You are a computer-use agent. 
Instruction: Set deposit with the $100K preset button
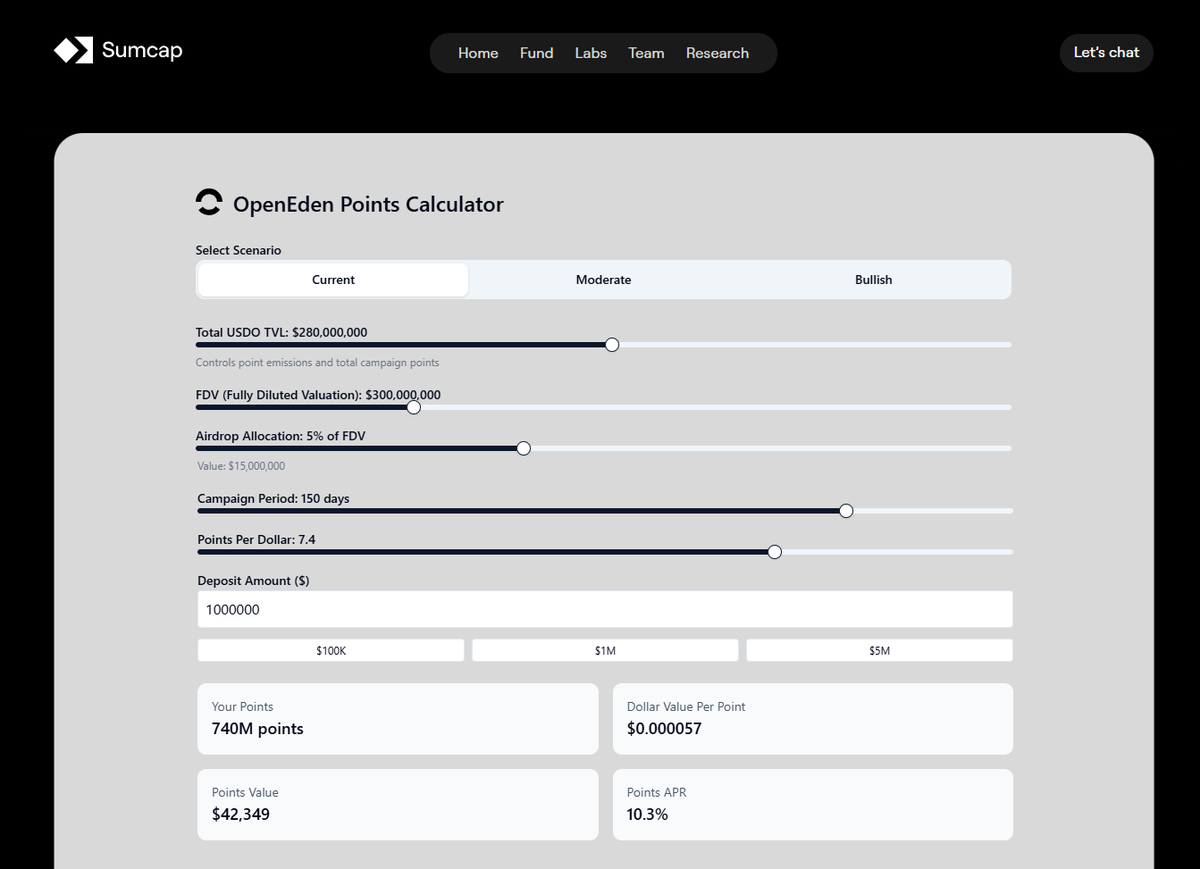point(331,650)
